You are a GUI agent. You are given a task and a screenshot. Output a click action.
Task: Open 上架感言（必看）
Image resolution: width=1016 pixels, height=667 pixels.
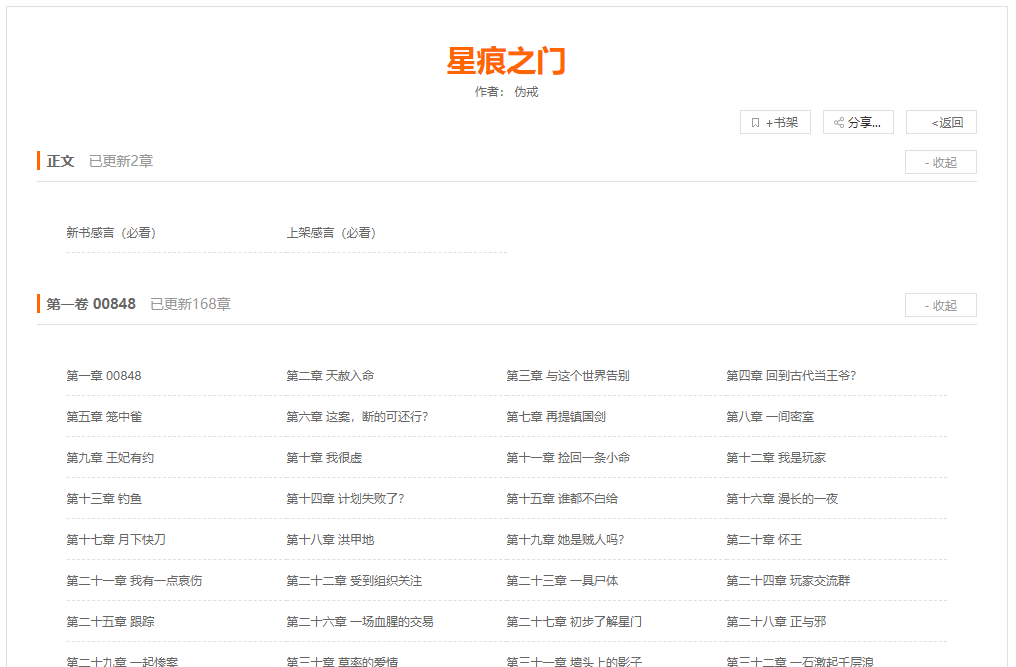pyautogui.click(x=330, y=232)
